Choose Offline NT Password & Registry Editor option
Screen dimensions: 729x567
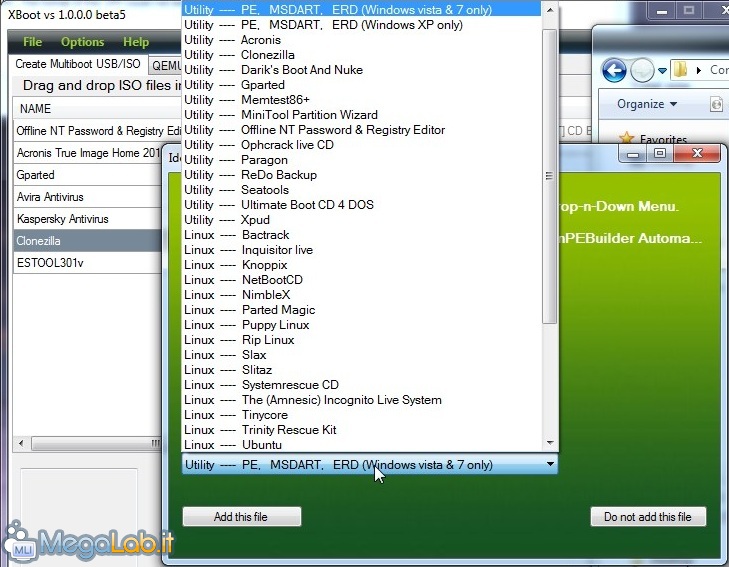pyautogui.click(x=362, y=130)
